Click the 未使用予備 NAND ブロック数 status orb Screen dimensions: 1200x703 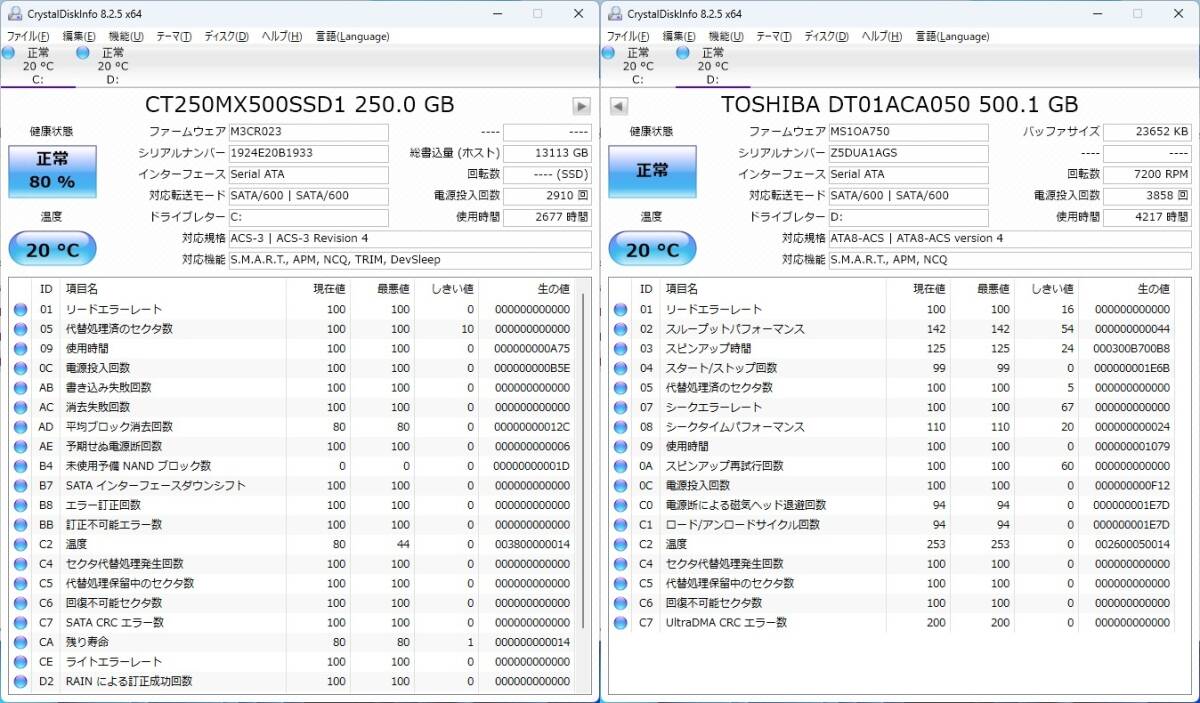click(x=21, y=466)
